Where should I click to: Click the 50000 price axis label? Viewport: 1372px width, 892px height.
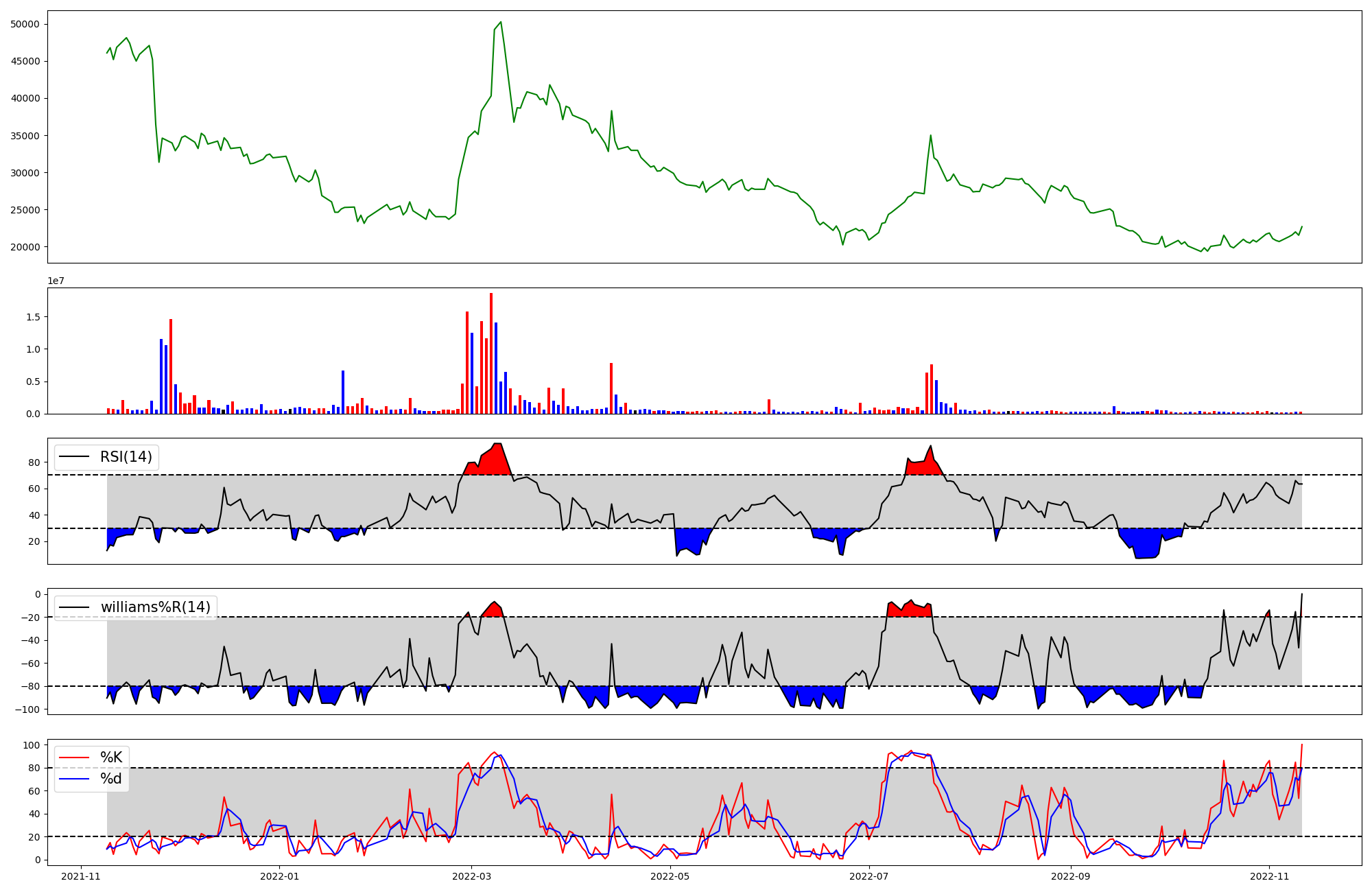(25, 24)
